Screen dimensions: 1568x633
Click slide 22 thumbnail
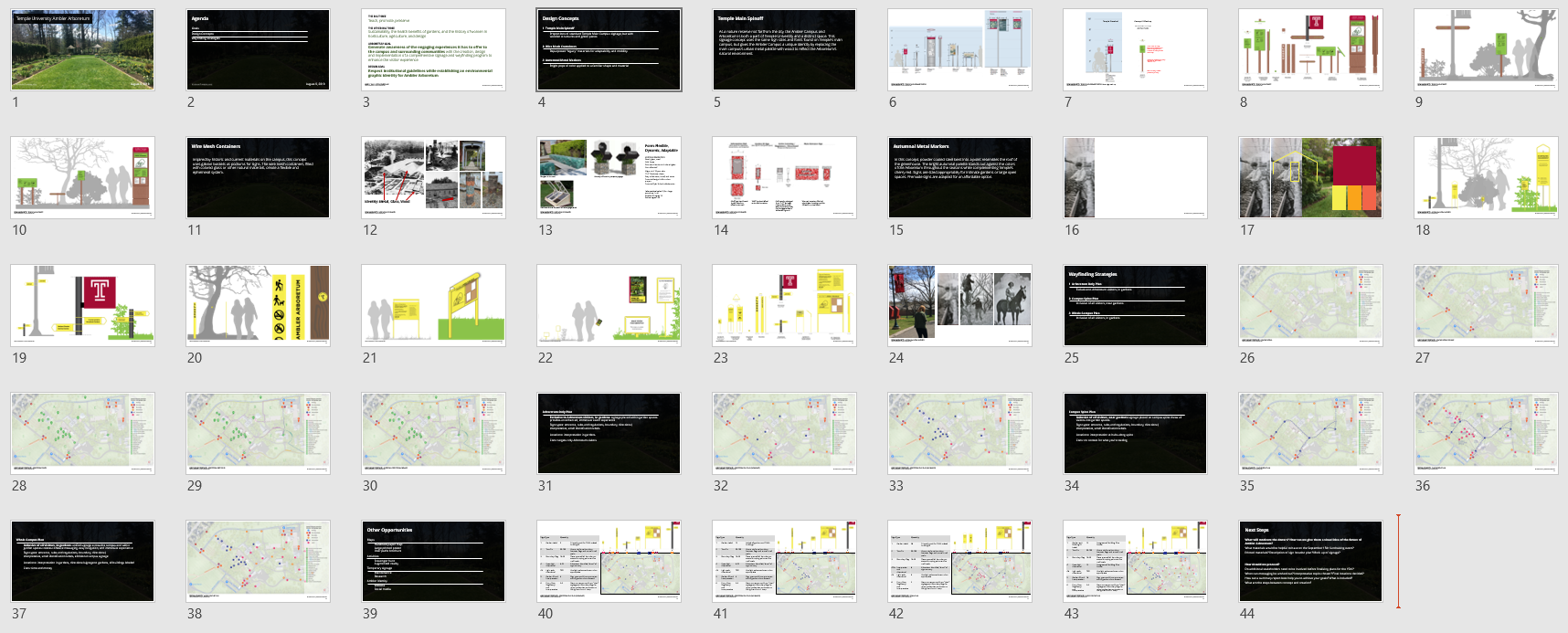[x=609, y=306]
